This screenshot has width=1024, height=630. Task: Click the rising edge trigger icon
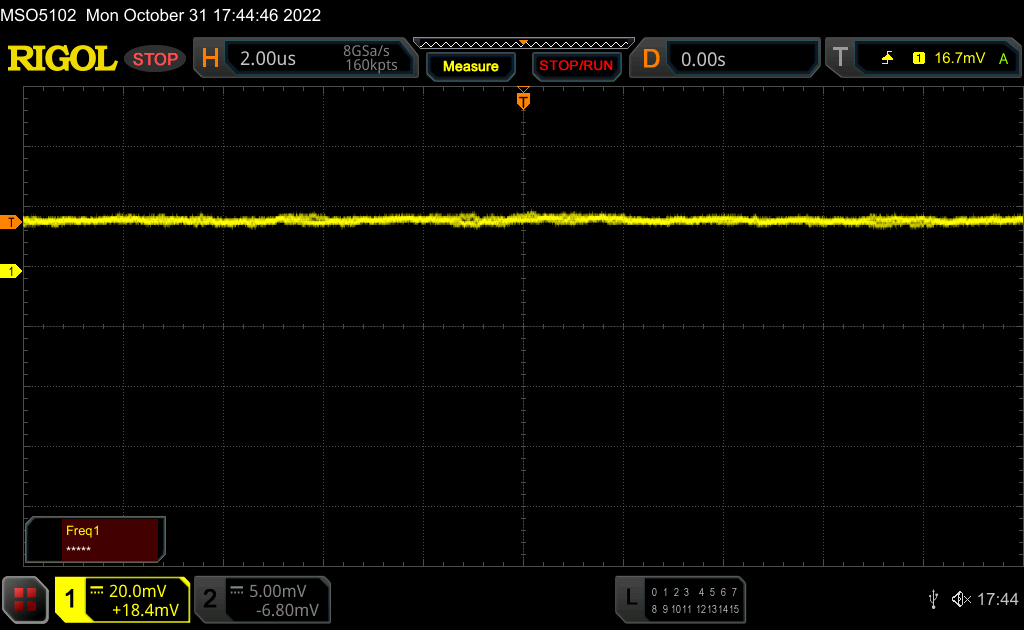tap(887, 58)
